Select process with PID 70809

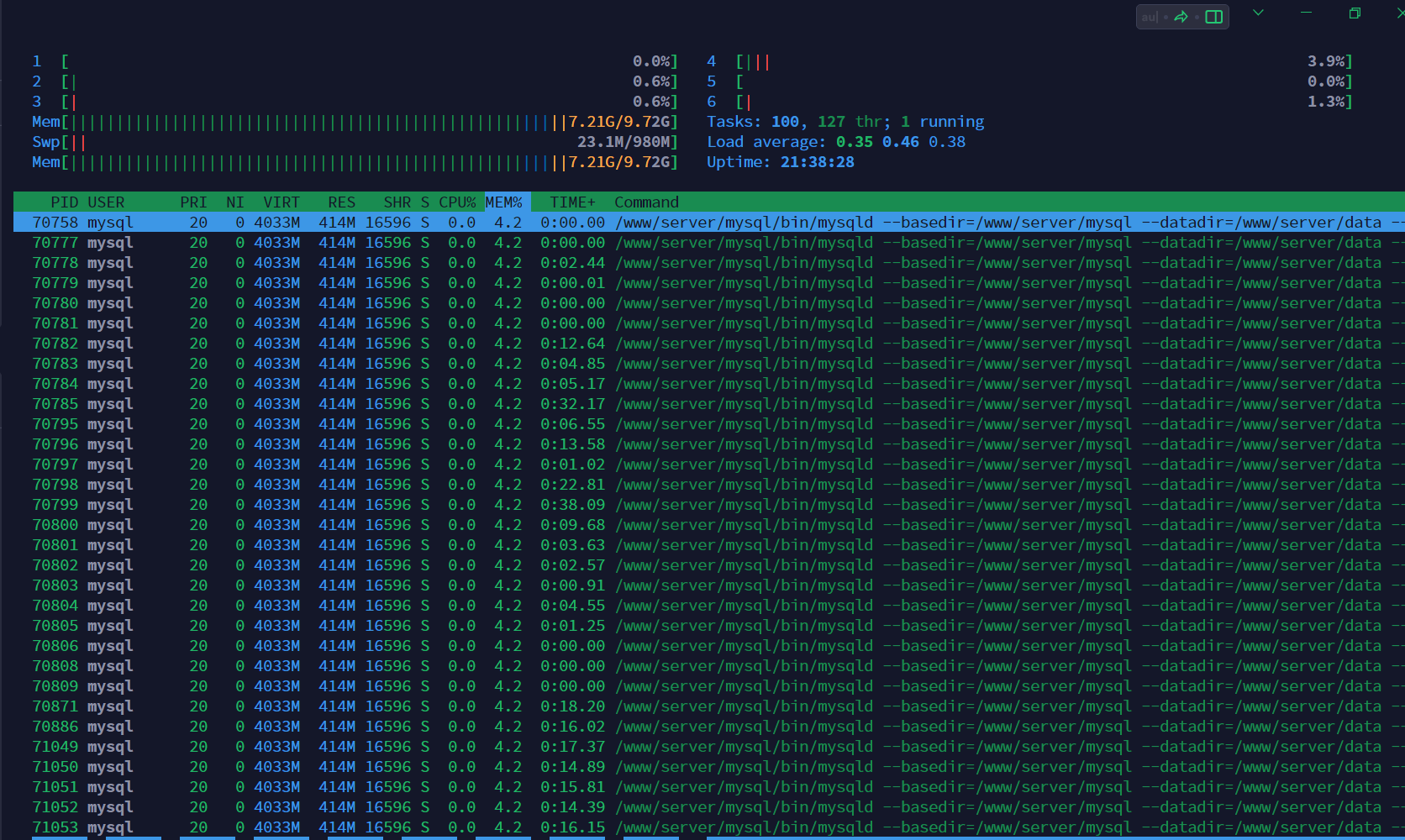pos(709,686)
